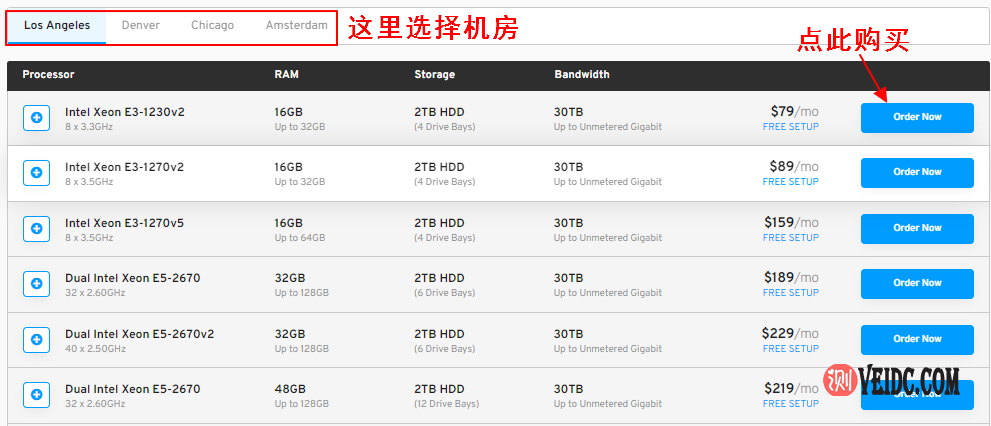
Task: Open plus icon for $189 Dual E5-2670
Action: (x=37, y=284)
